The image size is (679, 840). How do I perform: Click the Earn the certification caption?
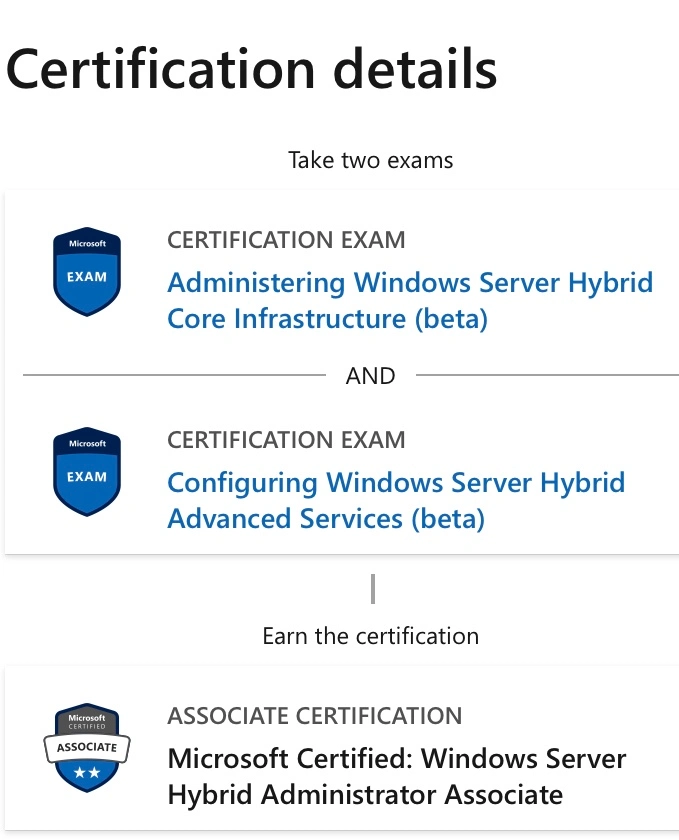pos(370,636)
